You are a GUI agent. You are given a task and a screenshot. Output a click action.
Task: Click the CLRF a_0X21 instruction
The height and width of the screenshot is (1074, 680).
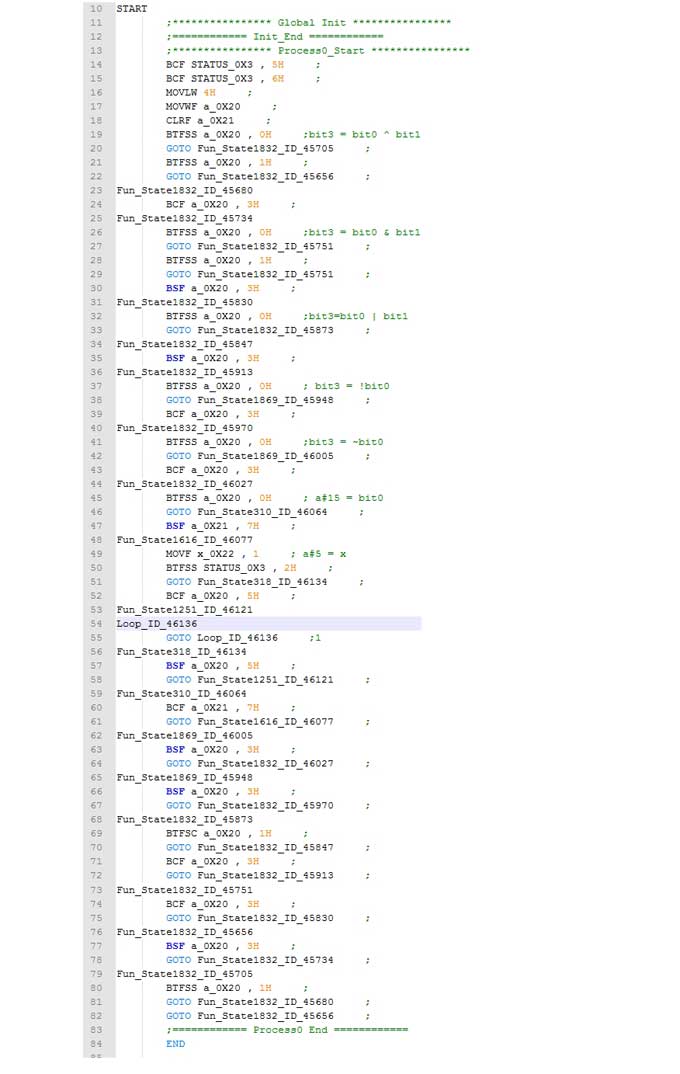pyautogui.click(x=199, y=121)
